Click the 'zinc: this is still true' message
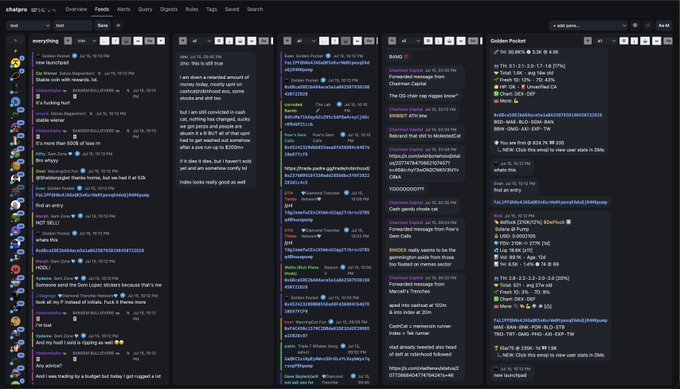 point(201,63)
